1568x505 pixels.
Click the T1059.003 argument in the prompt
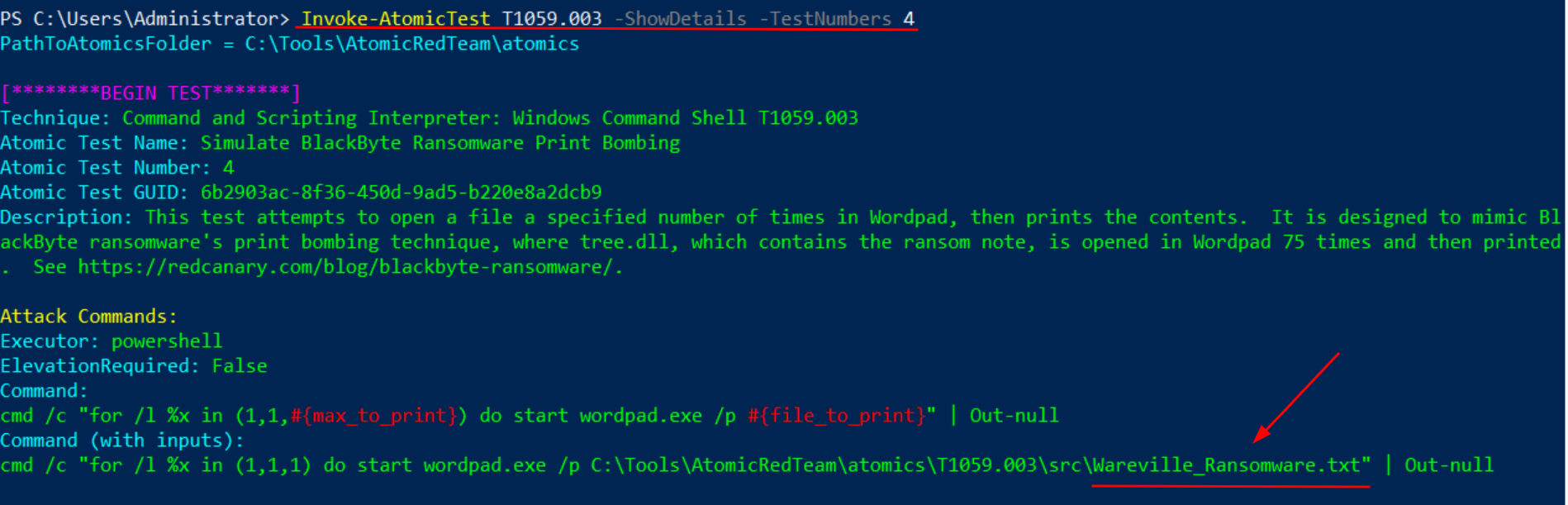pyautogui.click(x=552, y=18)
